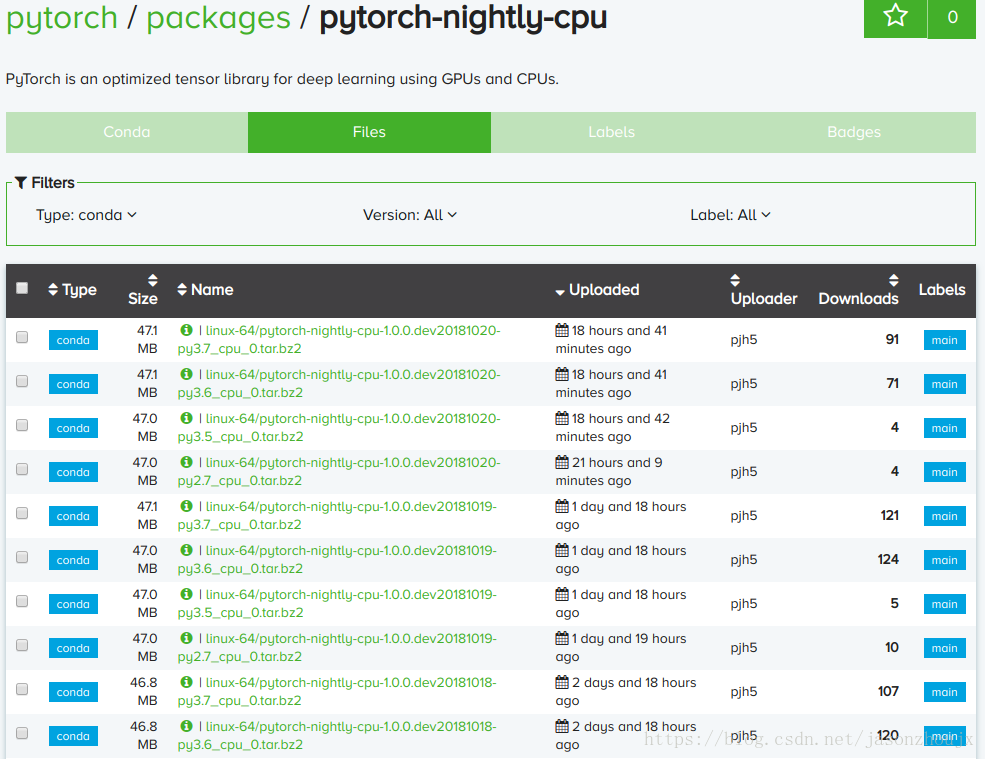Click the Labels column header

point(942,290)
